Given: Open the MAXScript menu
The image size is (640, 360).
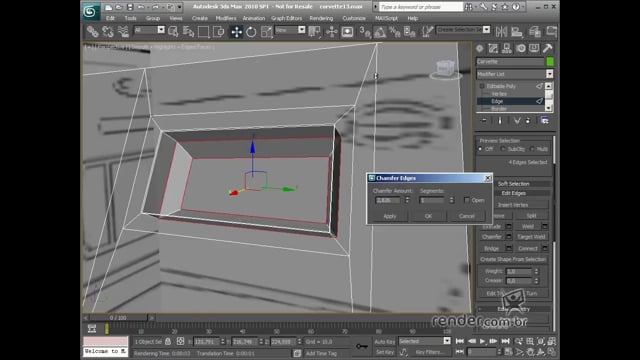Looking at the screenshot, I should [386, 18].
